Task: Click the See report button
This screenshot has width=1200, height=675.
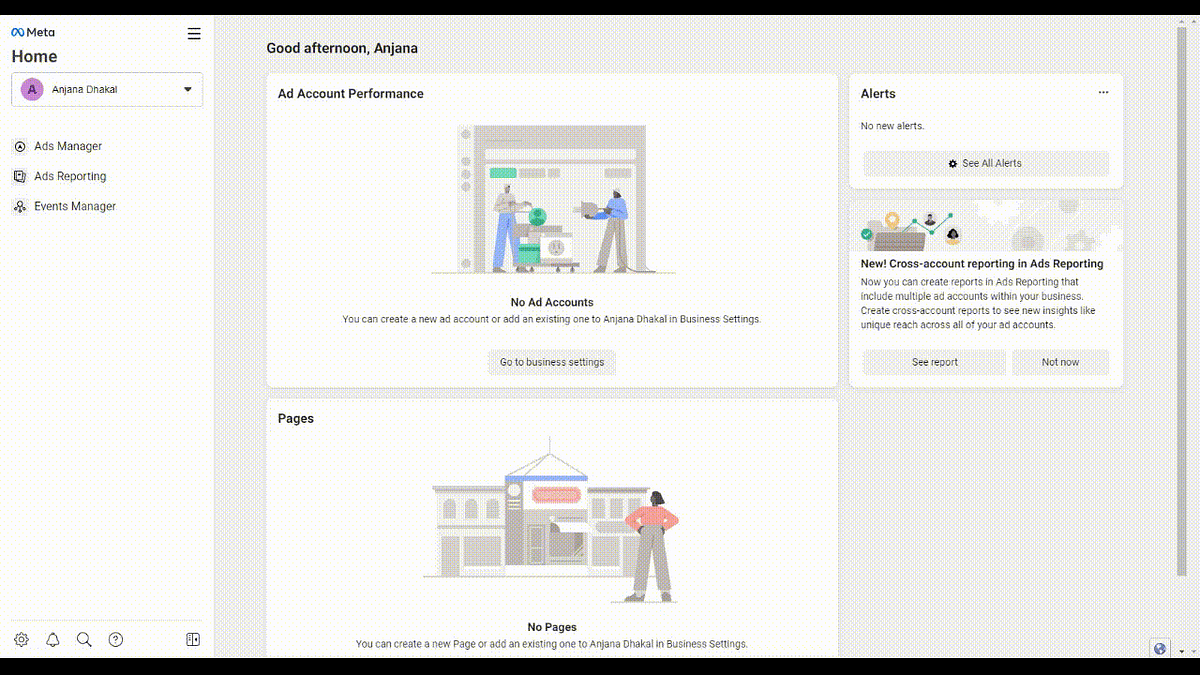Action: [934, 362]
